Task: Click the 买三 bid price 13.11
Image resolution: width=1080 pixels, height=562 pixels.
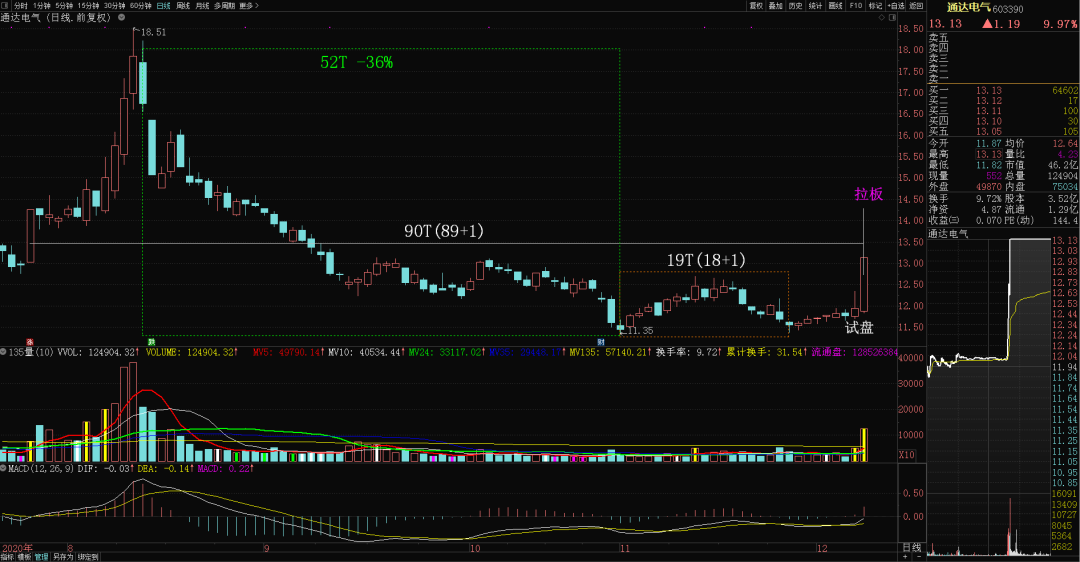Action: coord(988,111)
